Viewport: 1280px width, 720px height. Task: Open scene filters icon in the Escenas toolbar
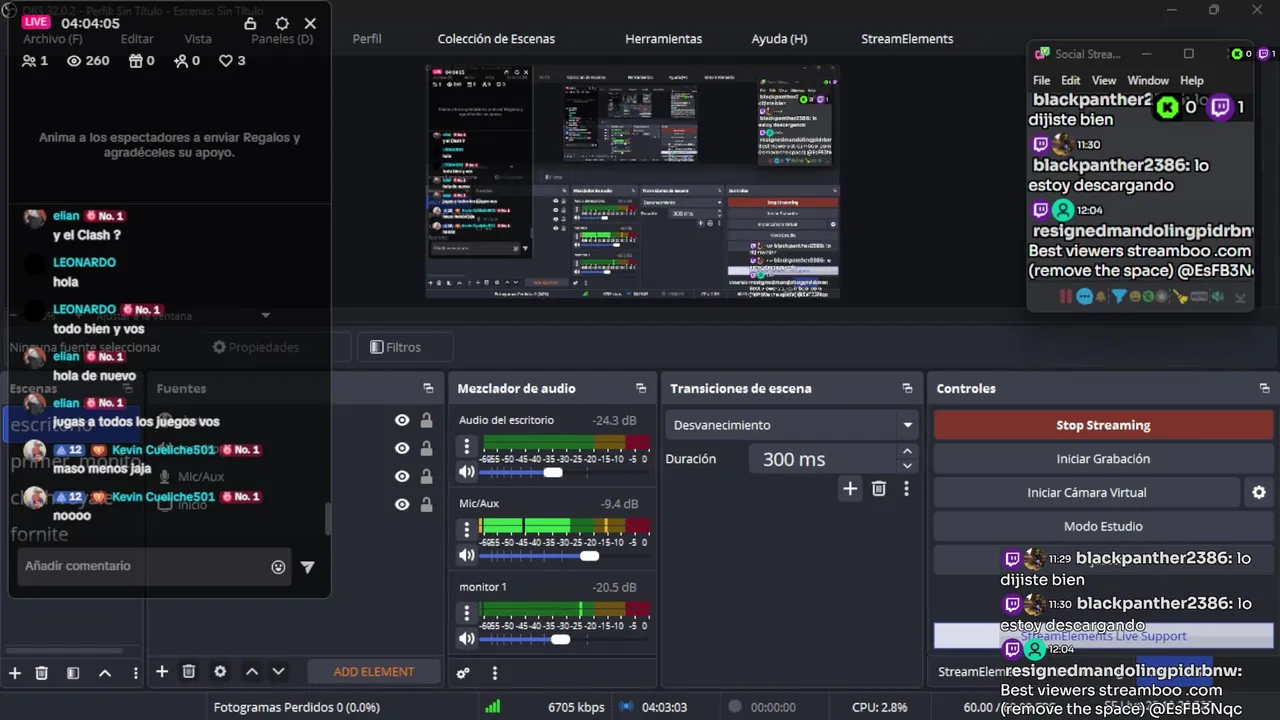pyautogui.click(x=73, y=673)
